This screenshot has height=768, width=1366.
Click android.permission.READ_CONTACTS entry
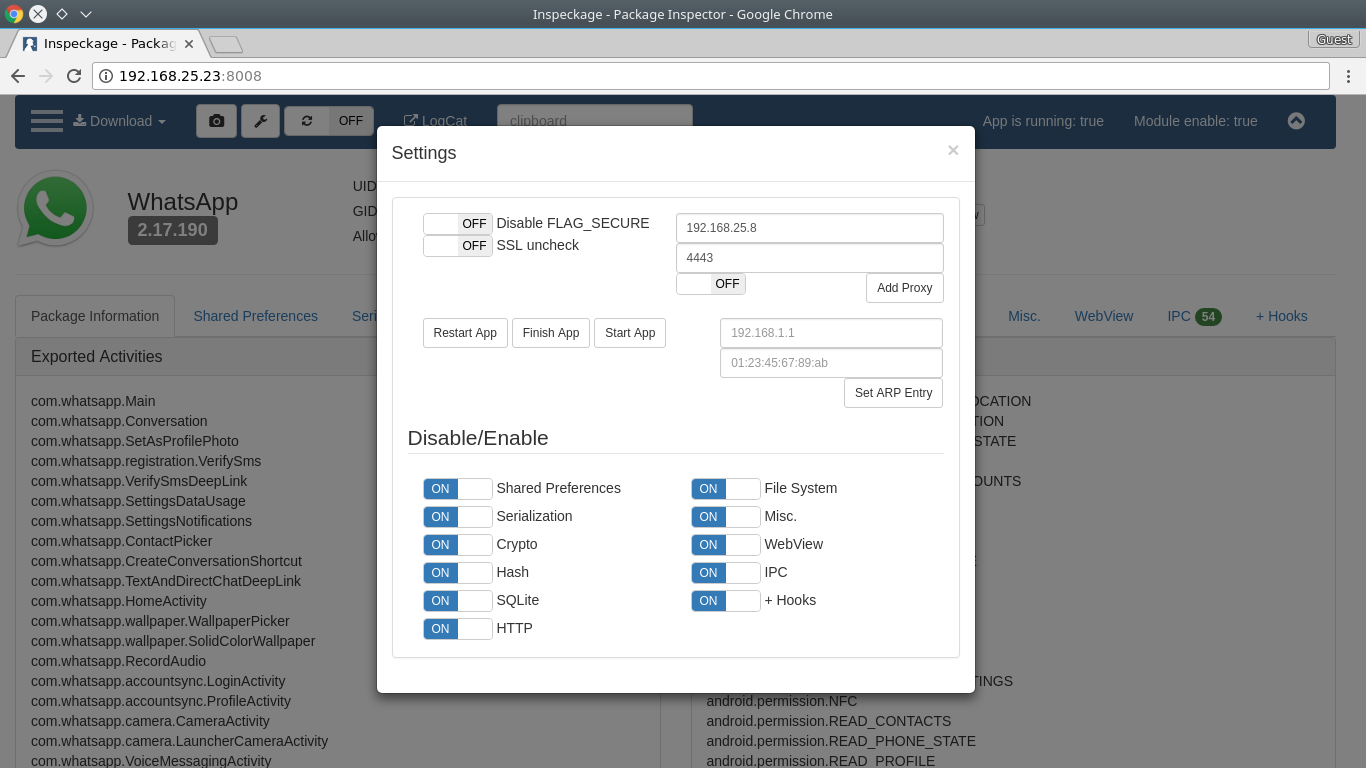(x=828, y=721)
